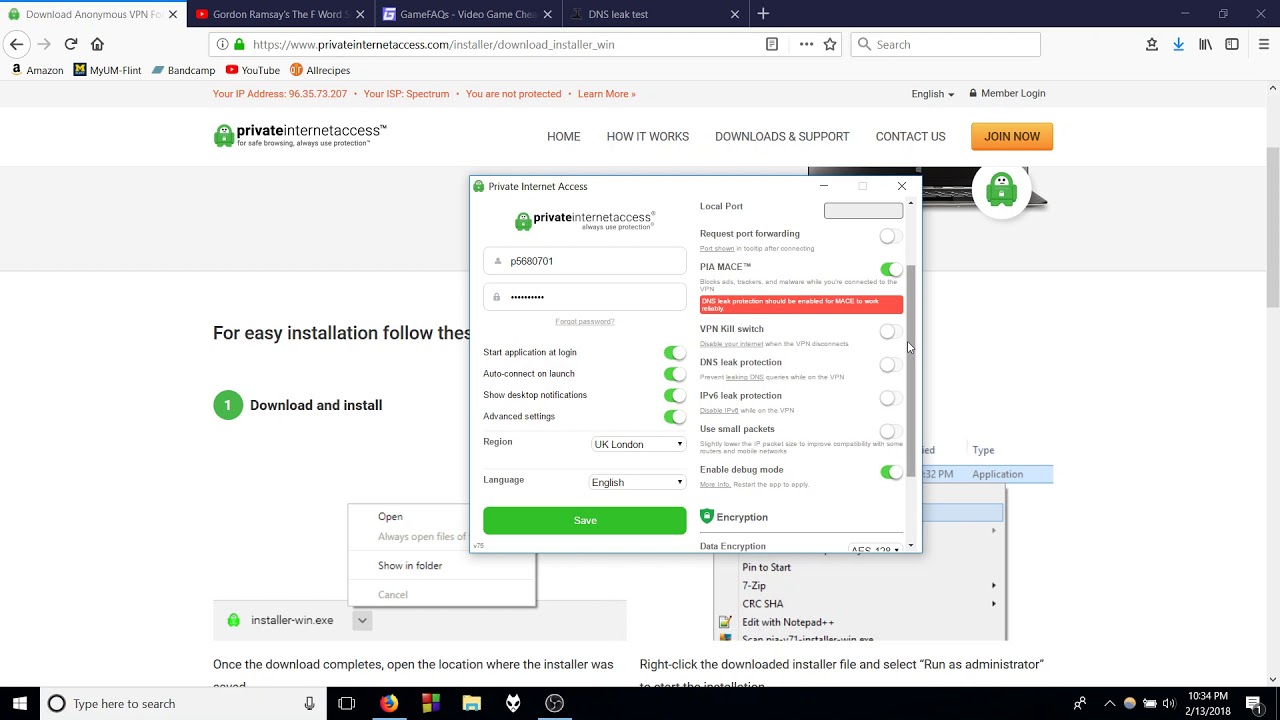This screenshot has height=720, width=1280.
Task: Click the green Save button
Action: coord(585,520)
